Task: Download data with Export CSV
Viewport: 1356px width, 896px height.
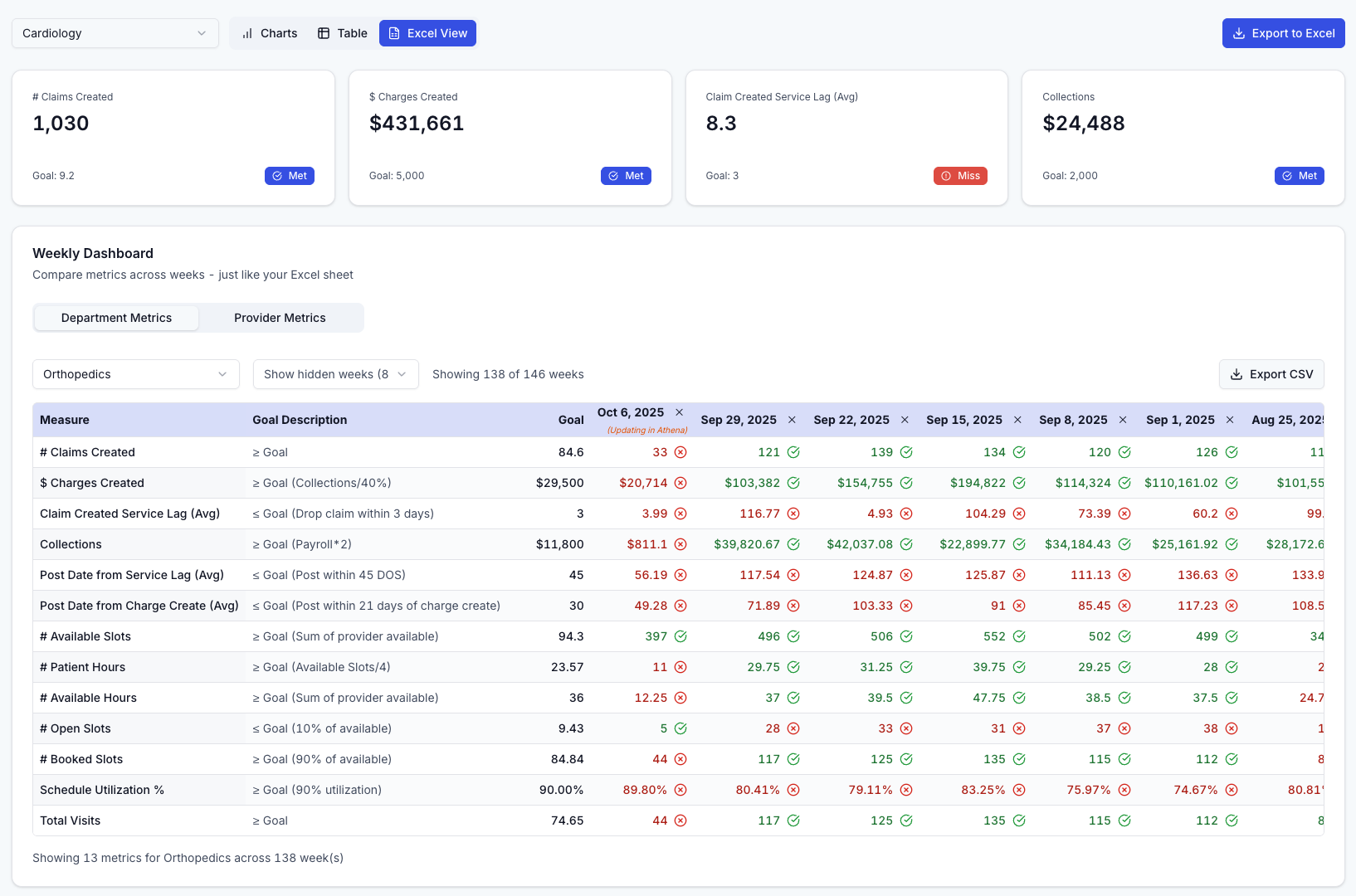Action: point(1271,374)
